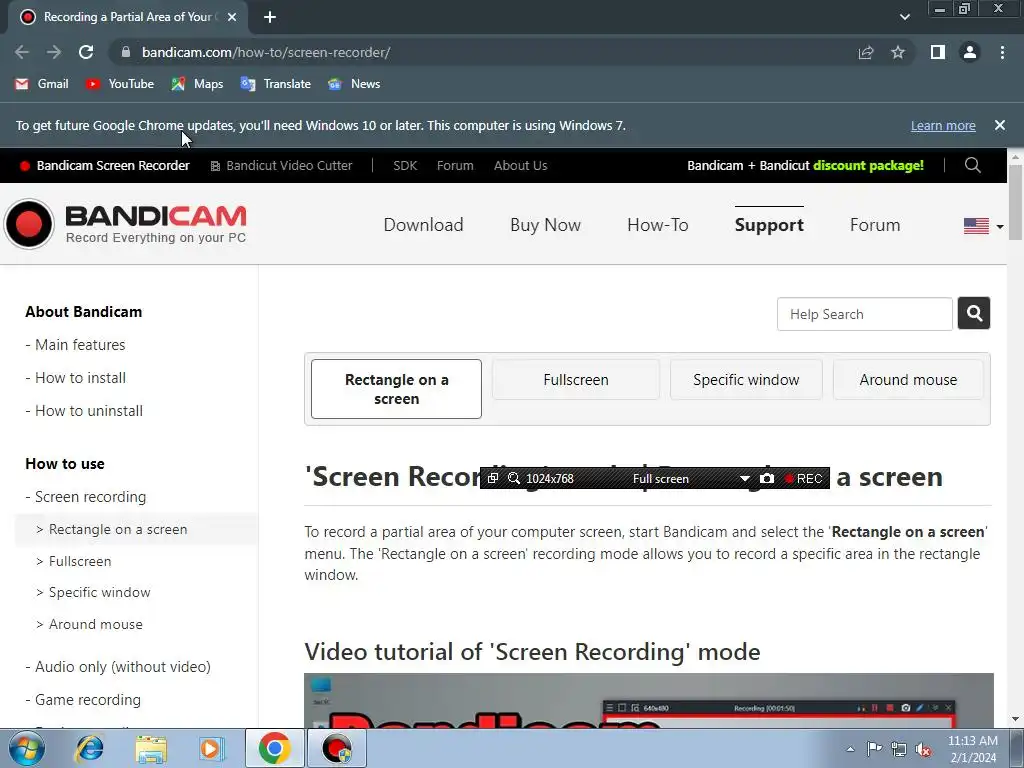Click Bandicam Screen Recorder in top bar

point(105,166)
